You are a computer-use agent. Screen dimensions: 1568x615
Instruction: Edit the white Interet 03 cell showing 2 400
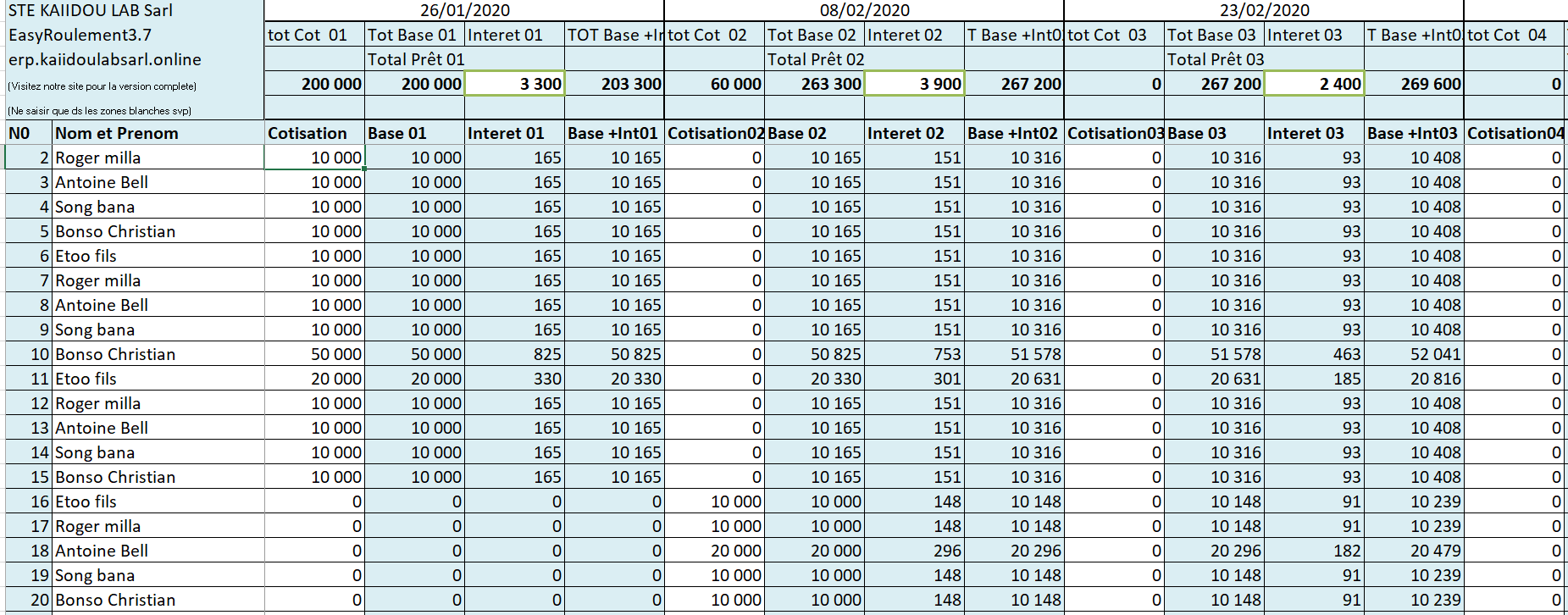tap(1315, 84)
